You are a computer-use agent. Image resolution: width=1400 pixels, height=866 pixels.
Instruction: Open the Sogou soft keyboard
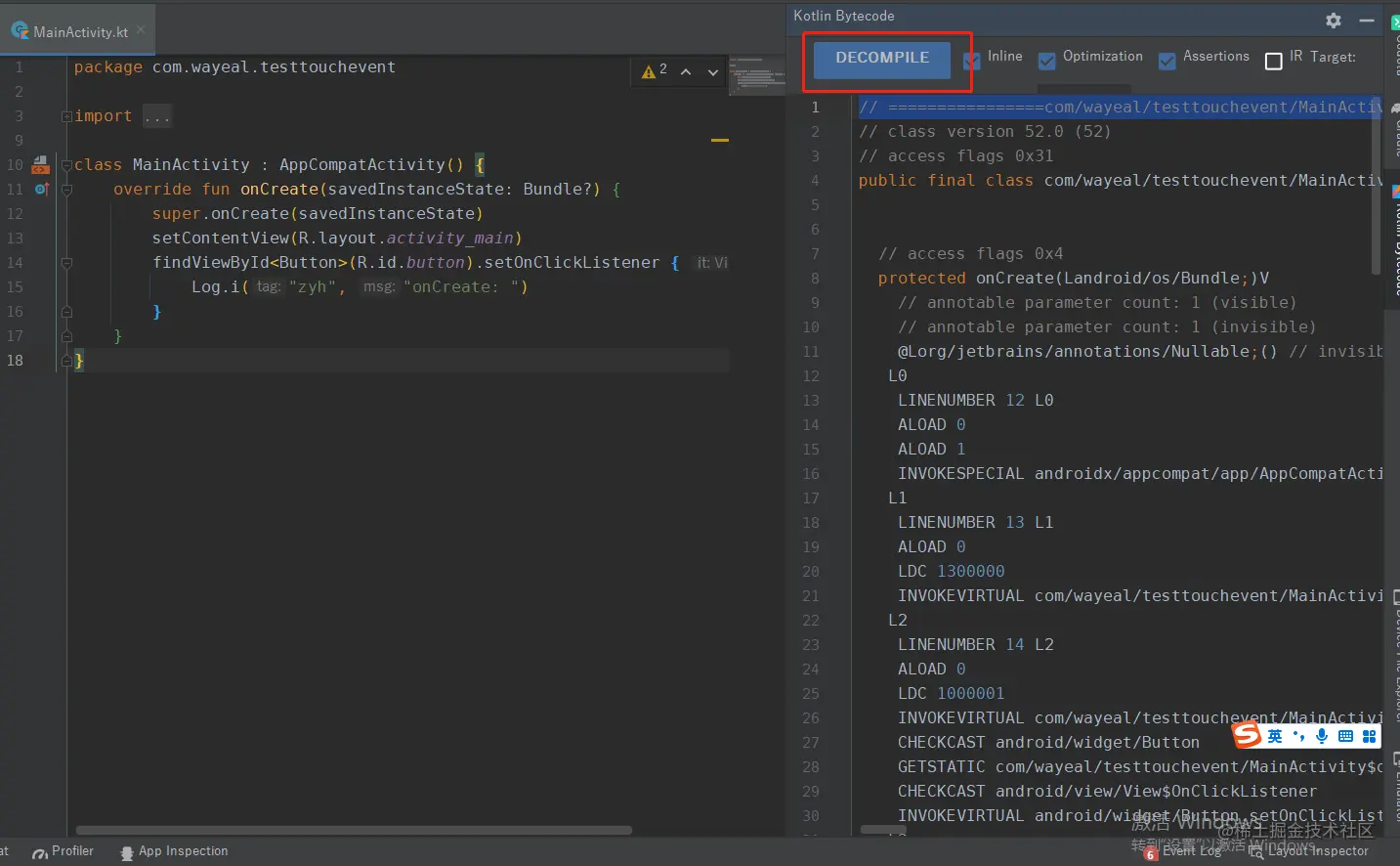[1345, 736]
